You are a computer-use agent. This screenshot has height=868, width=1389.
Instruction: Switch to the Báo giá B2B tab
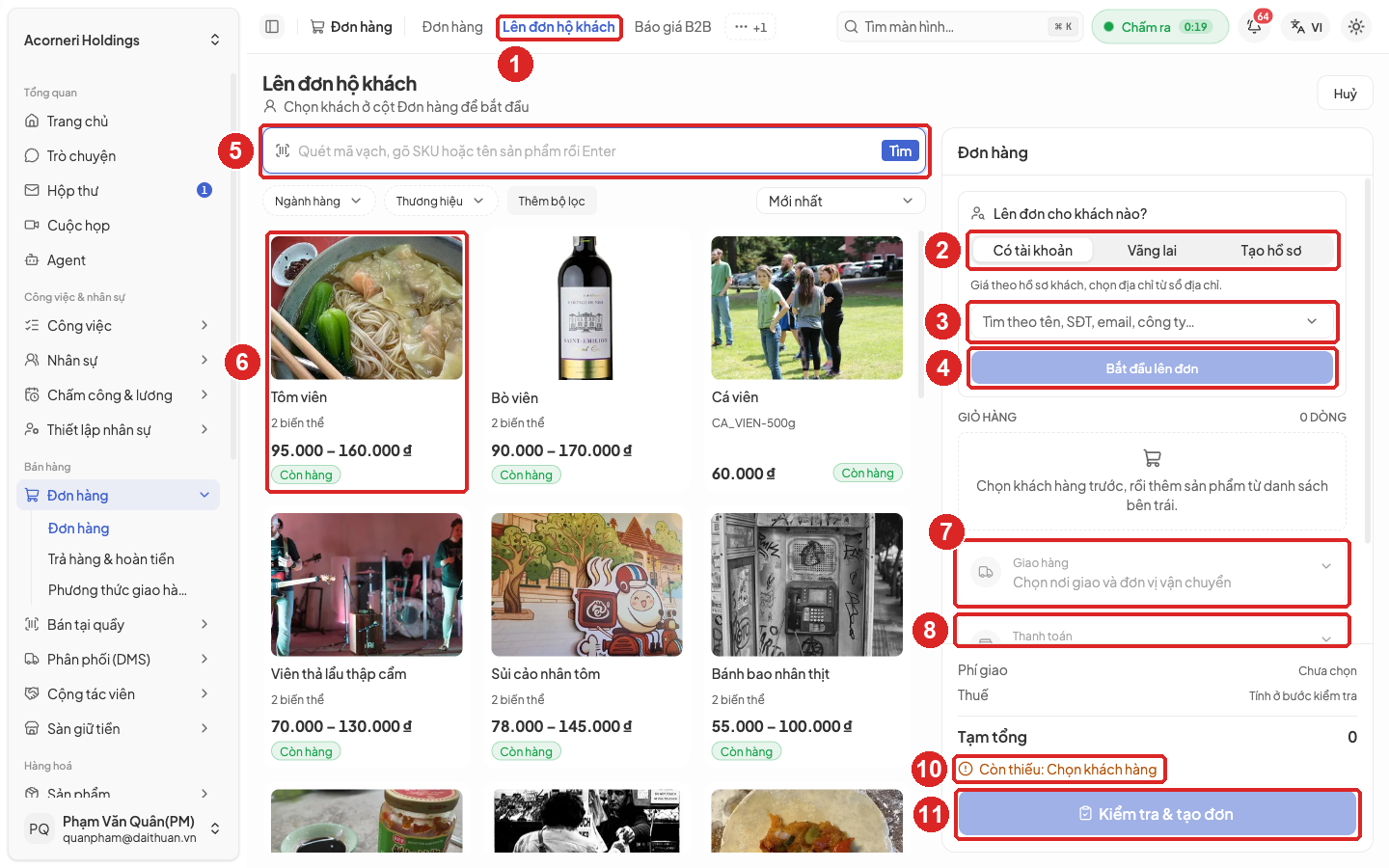(672, 27)
